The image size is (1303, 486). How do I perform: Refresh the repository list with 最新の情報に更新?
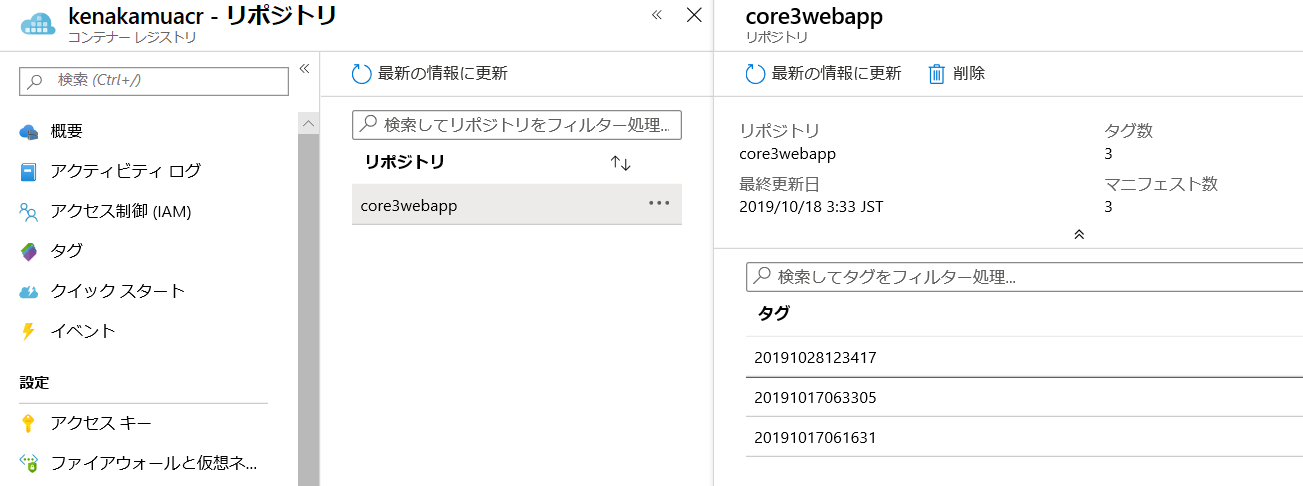click(430, 73)
